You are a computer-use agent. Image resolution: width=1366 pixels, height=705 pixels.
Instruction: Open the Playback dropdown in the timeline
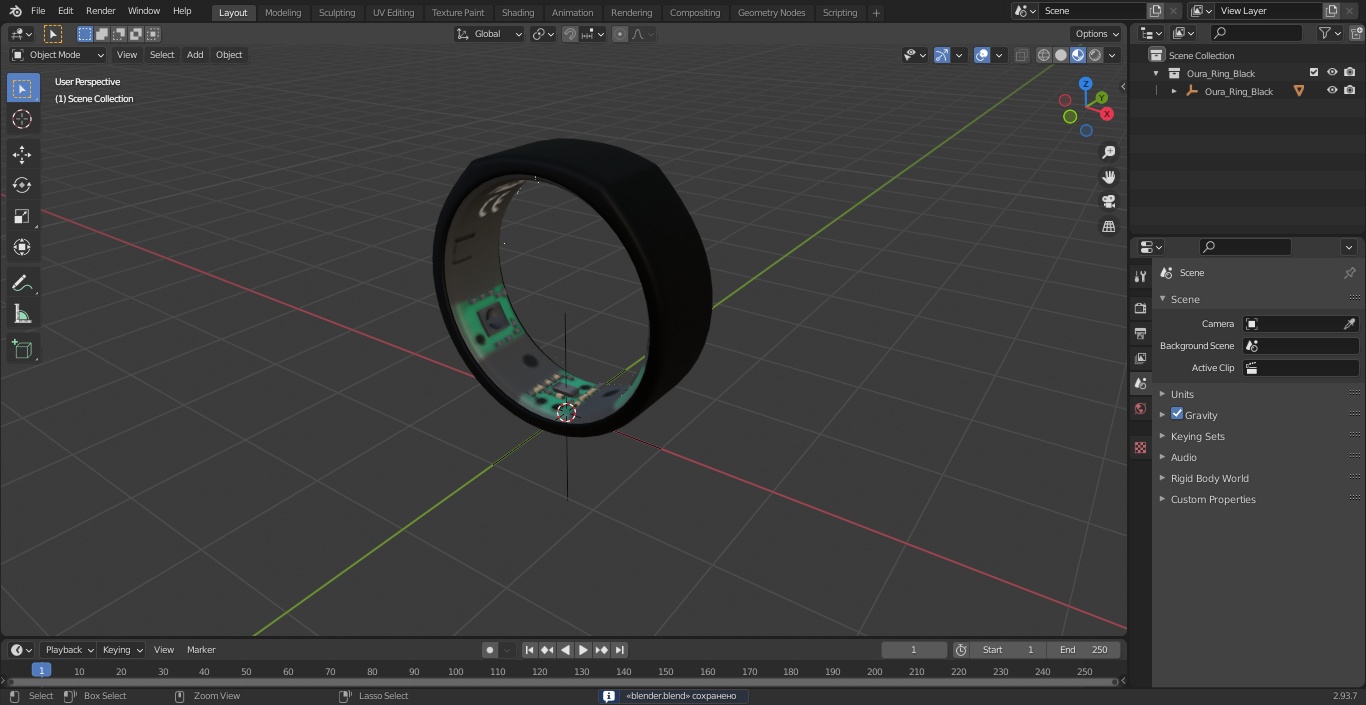(68, 650)
